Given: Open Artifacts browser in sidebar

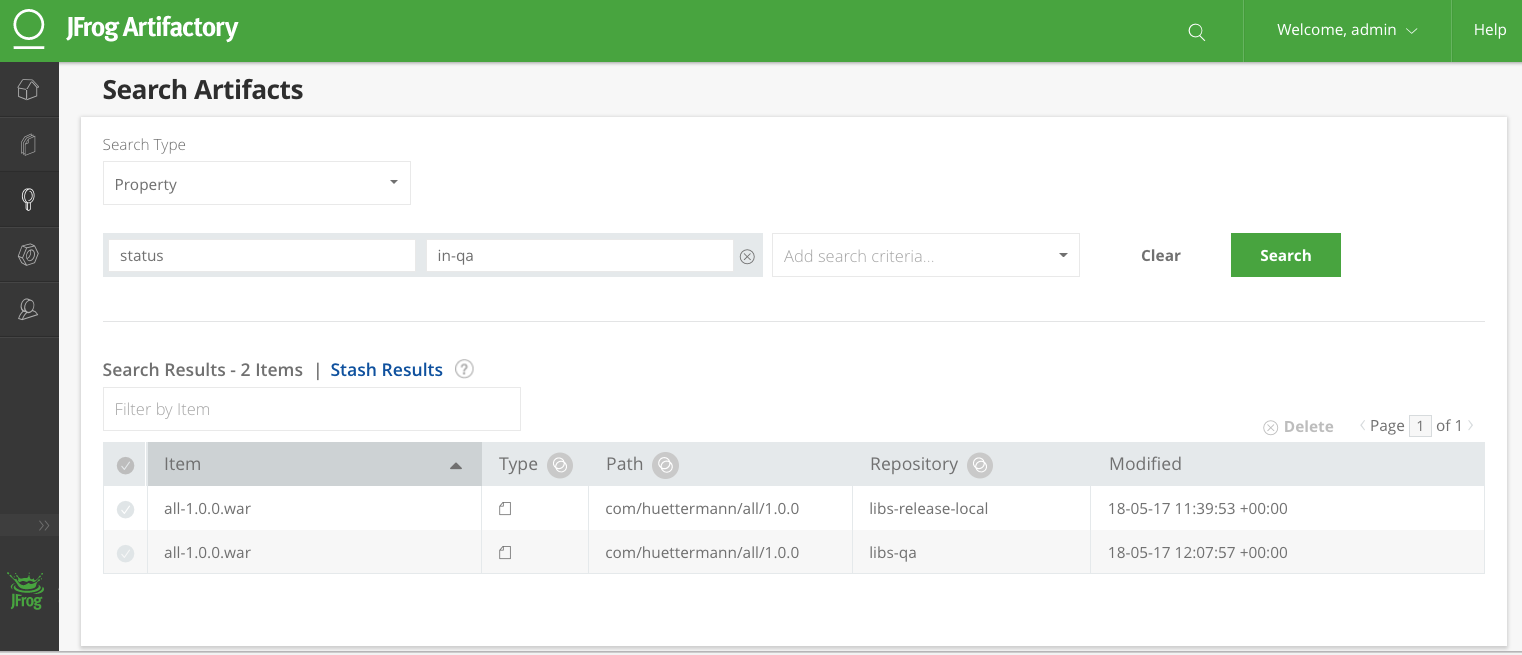Looking at the screenshot, I should 28,145.
